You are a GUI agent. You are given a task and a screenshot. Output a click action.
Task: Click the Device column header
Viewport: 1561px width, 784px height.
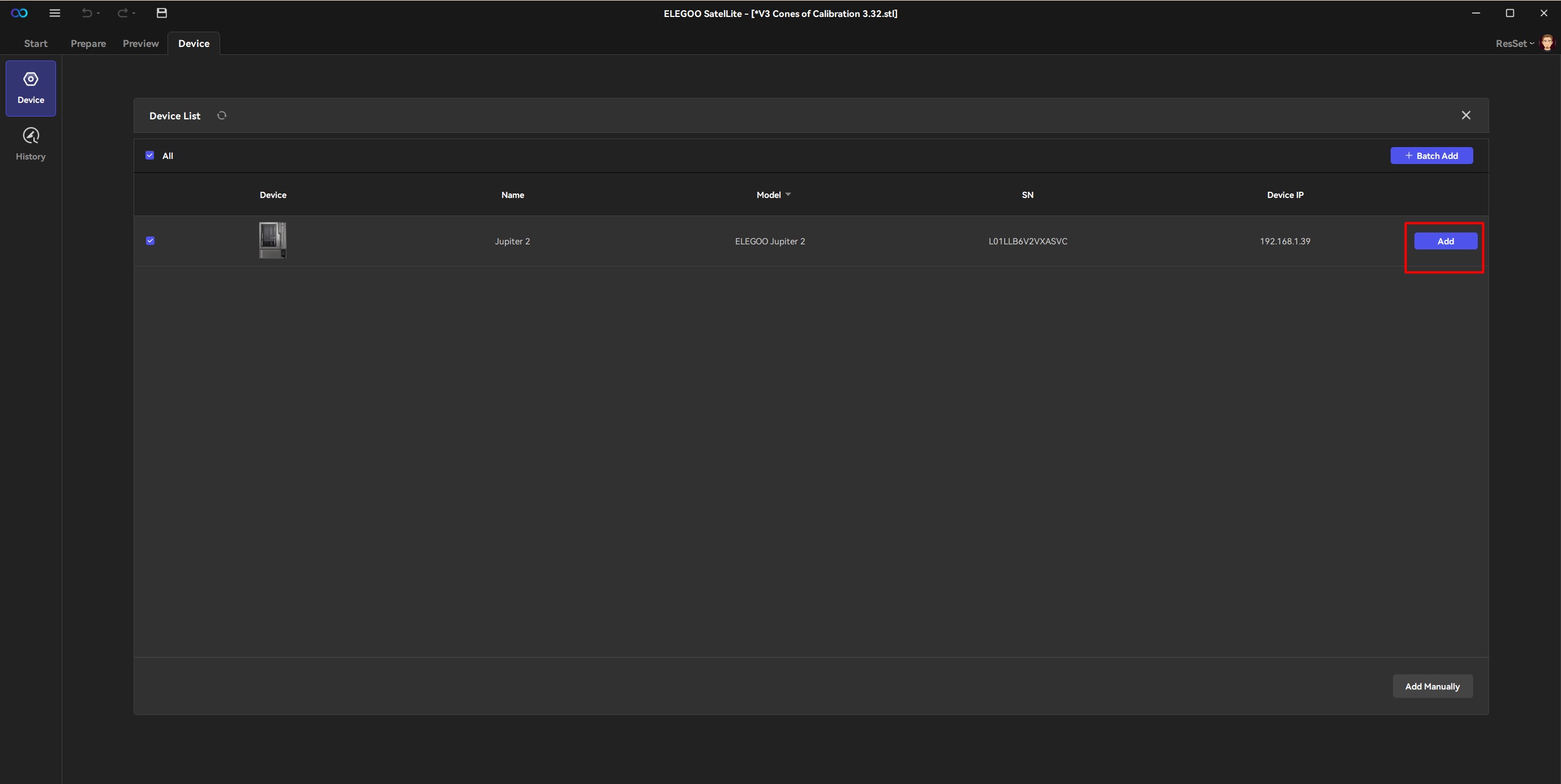tap(273, 195)
